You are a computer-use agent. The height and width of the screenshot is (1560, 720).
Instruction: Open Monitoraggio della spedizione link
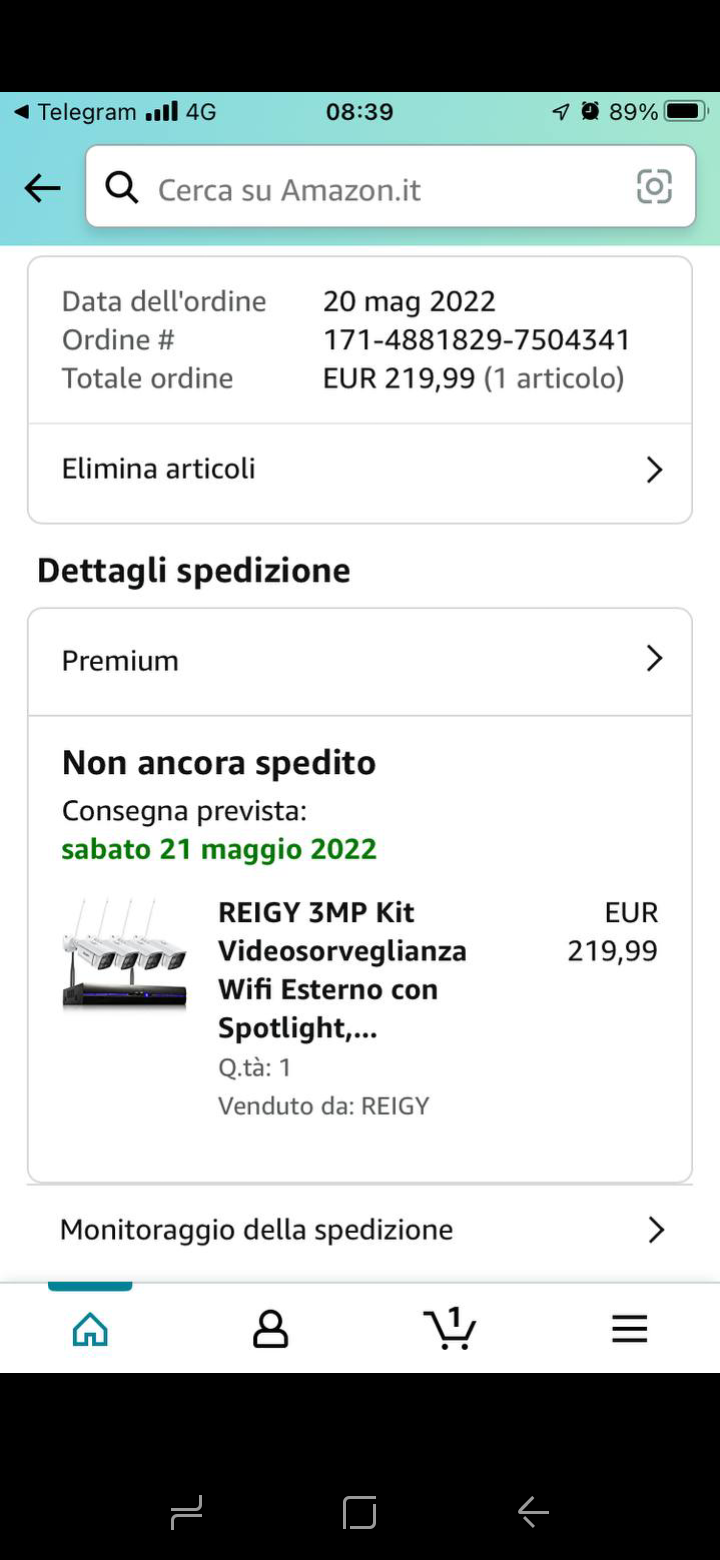click(x=257, y=1230)
